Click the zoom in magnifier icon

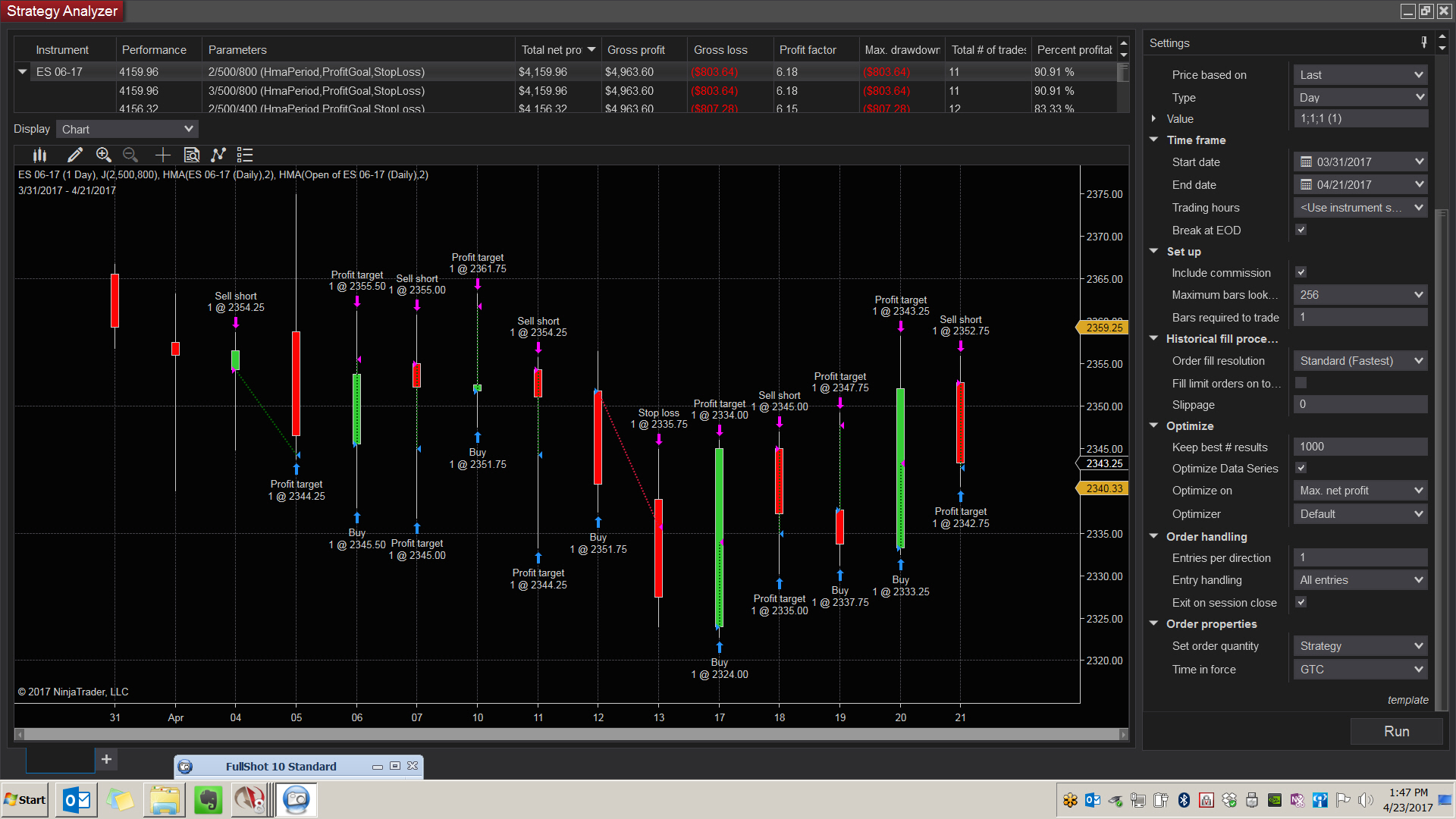click(104, 155)
